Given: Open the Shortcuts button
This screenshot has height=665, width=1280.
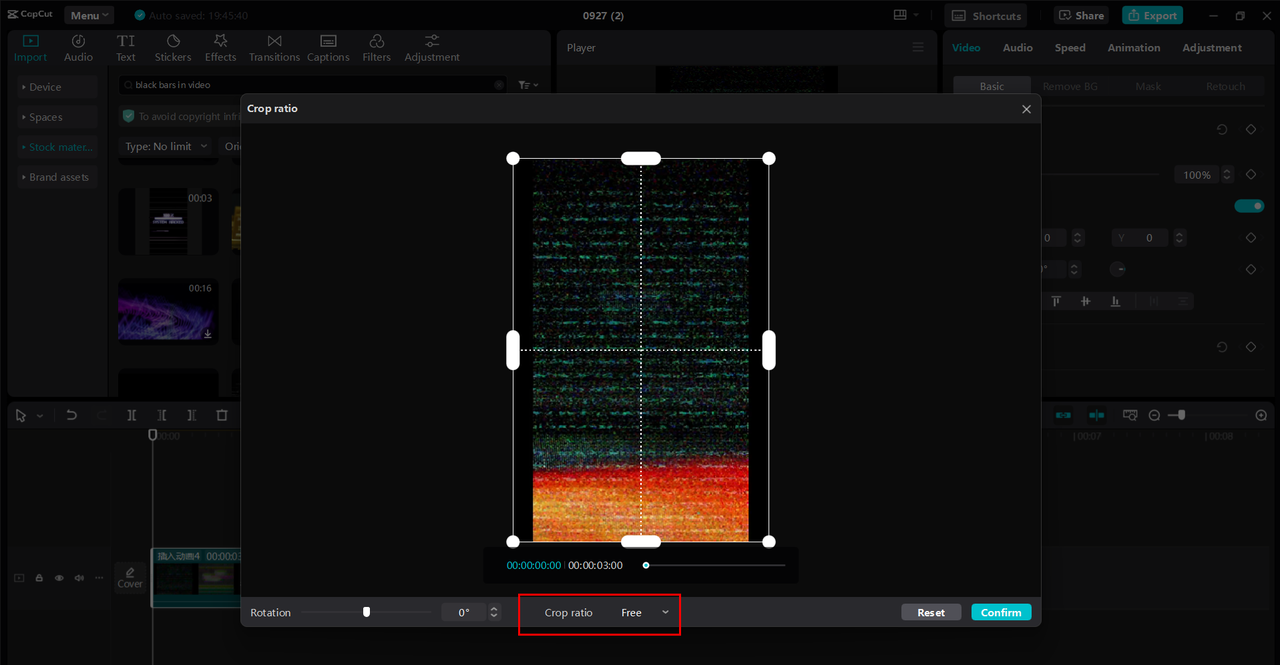Looking at the screenshot, I should click(986, 15).
